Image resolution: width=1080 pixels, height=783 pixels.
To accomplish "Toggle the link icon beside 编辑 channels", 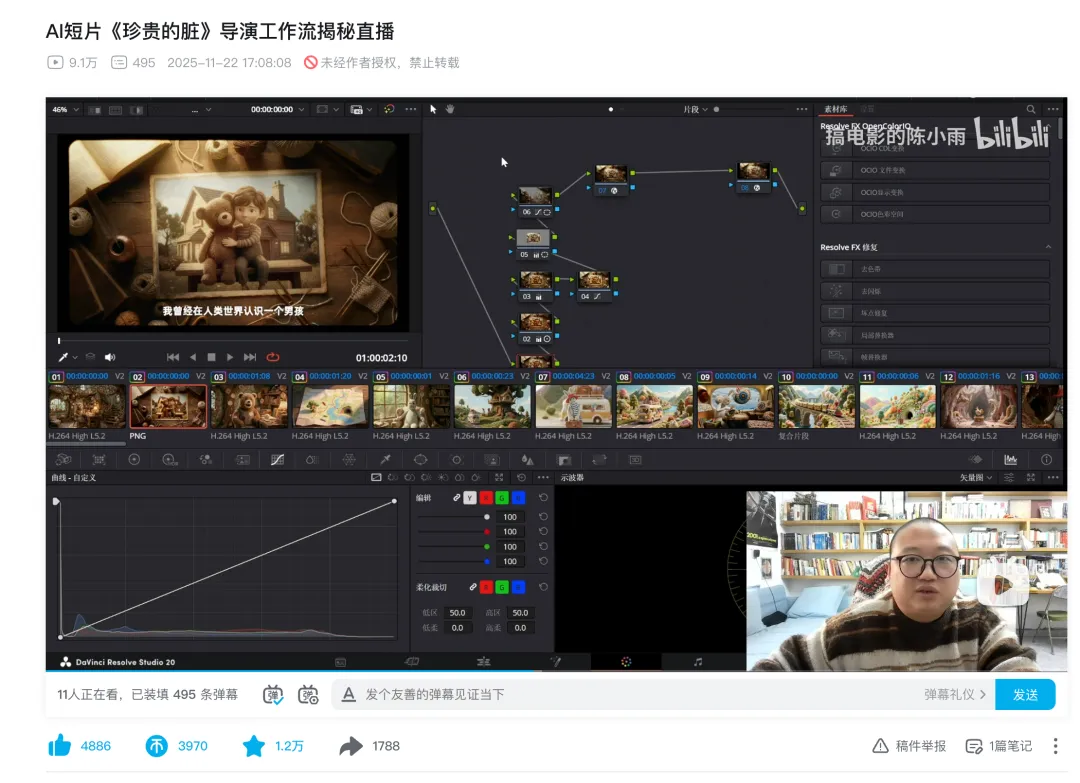I will tap(456, 497).
